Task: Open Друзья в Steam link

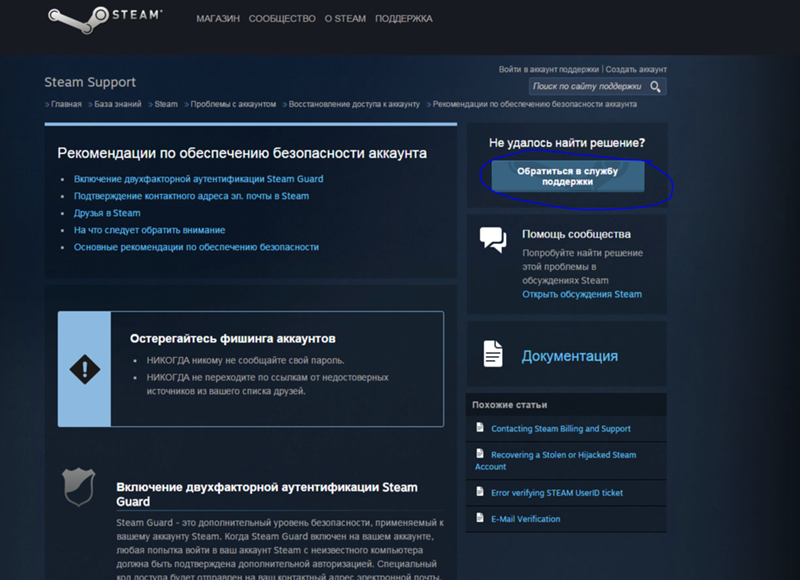Action: pyautogui.click(x=107, y=213)
